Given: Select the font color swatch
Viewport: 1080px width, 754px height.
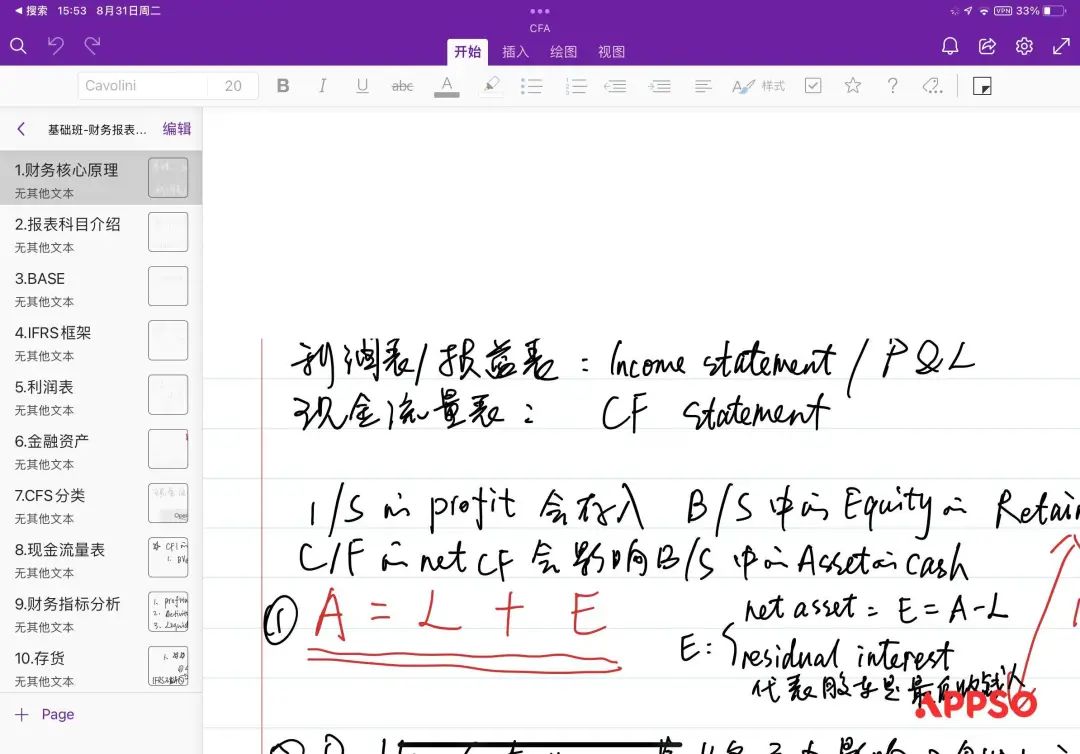Looking at the screenshot, I should [x=447, y=86].
